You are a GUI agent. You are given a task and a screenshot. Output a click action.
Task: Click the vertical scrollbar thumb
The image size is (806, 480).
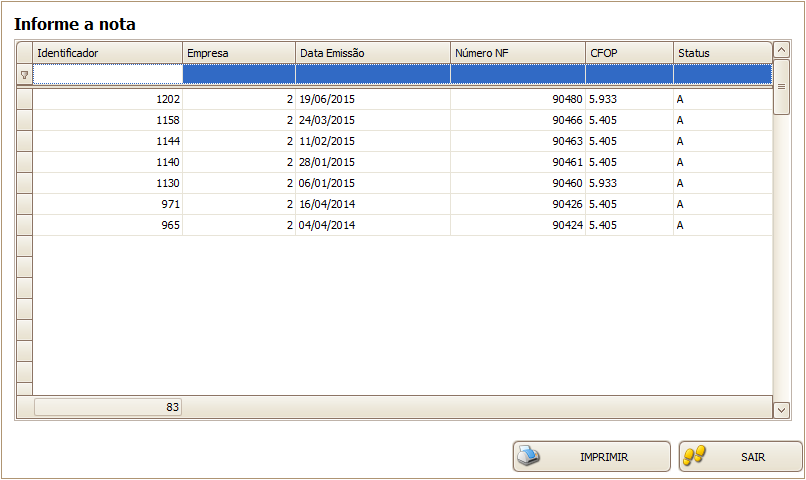(x=782, y=87)
